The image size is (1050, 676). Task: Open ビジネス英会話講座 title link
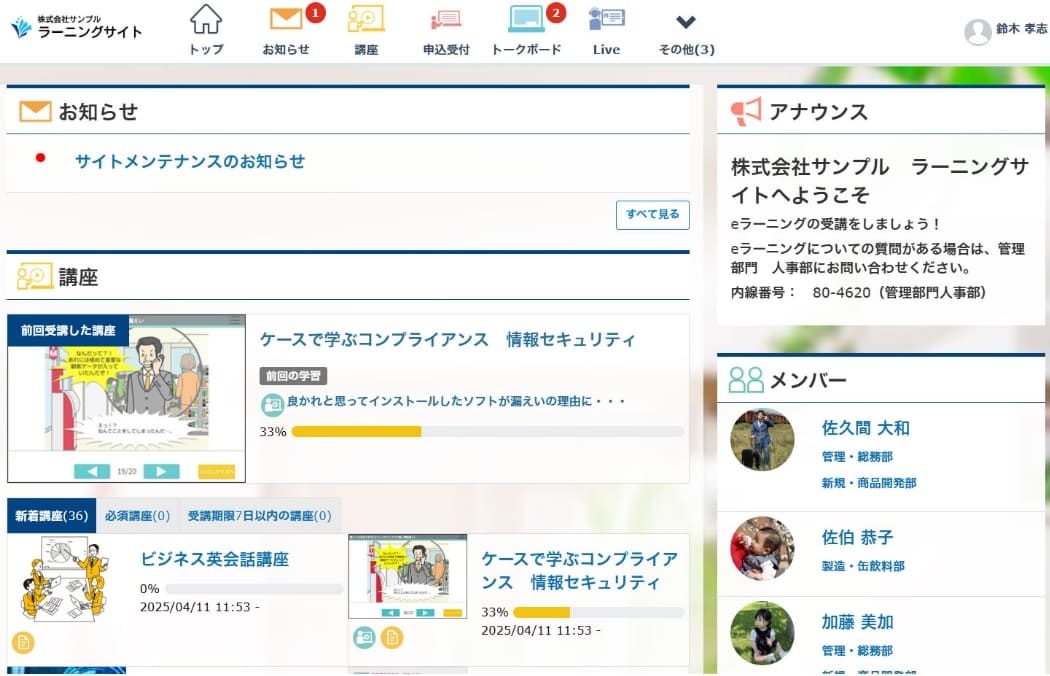pos(214,559)
